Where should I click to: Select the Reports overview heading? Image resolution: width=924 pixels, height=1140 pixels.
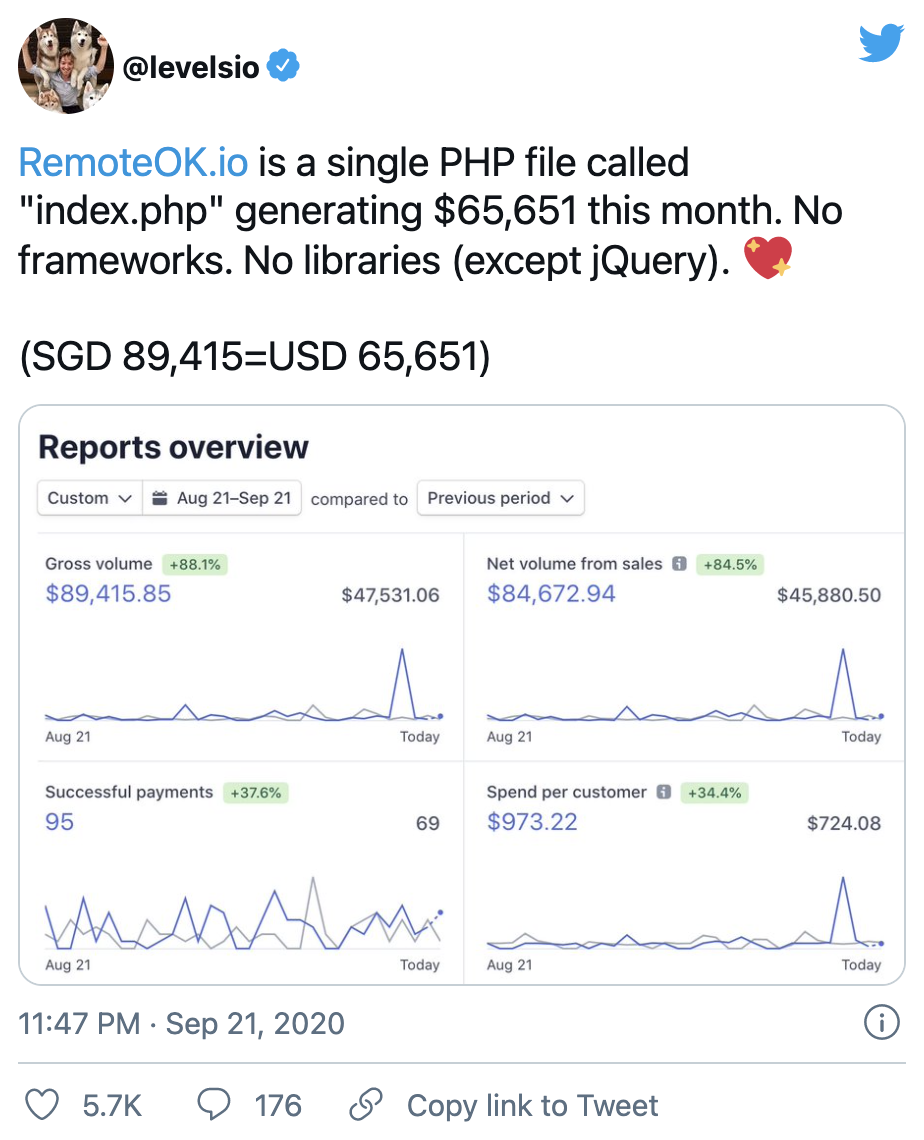pyautogui.click(x=172, y=447)
